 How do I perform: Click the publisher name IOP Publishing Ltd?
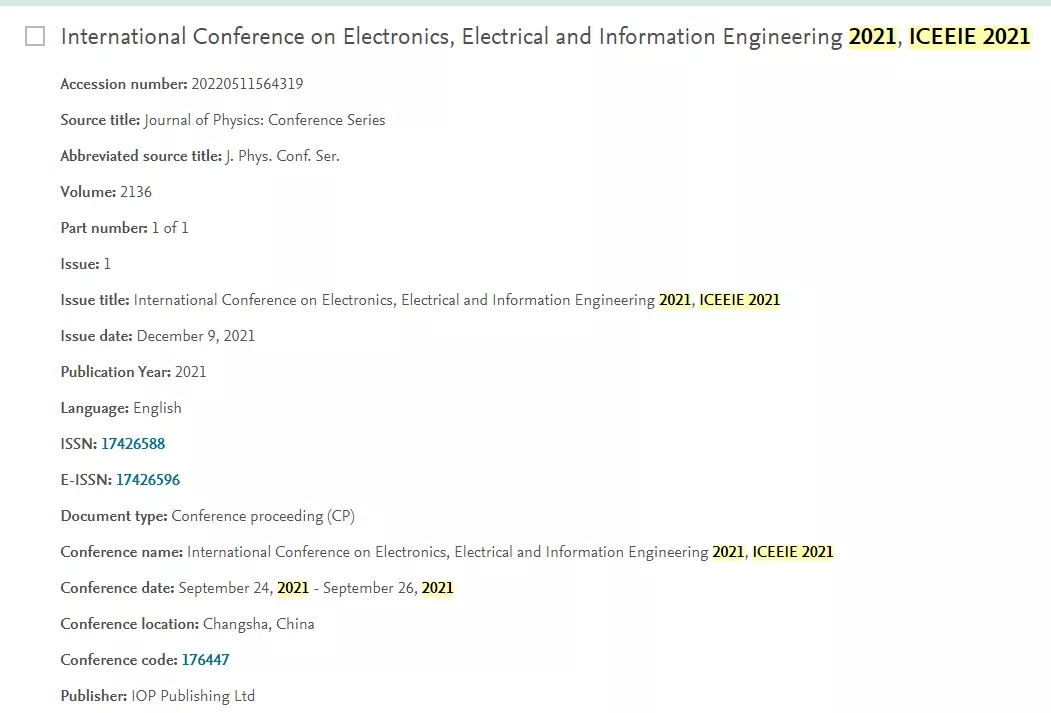click(193, 696)
